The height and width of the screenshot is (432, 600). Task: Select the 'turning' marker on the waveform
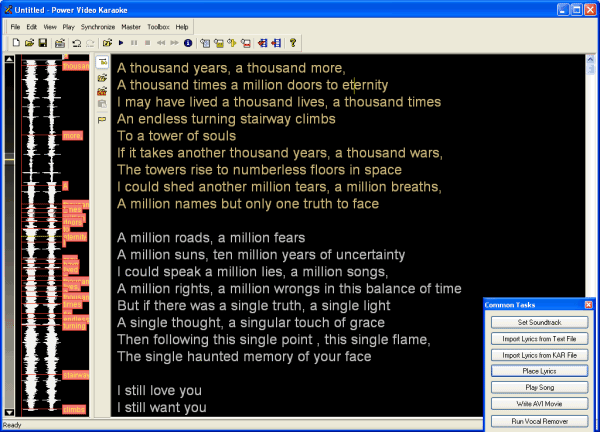(x=75, y=326)
